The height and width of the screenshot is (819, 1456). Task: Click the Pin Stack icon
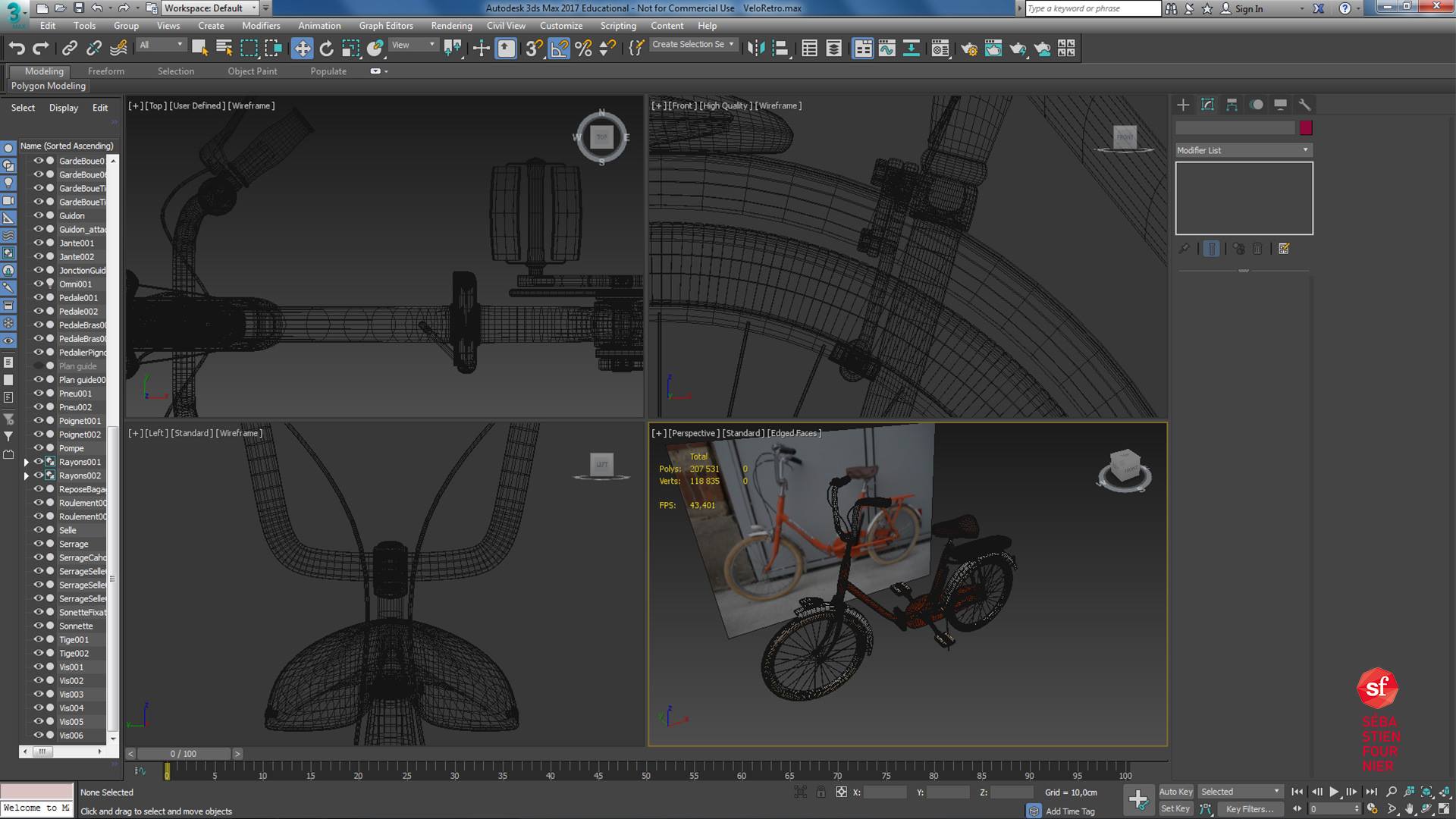[x=1183, y=249]
